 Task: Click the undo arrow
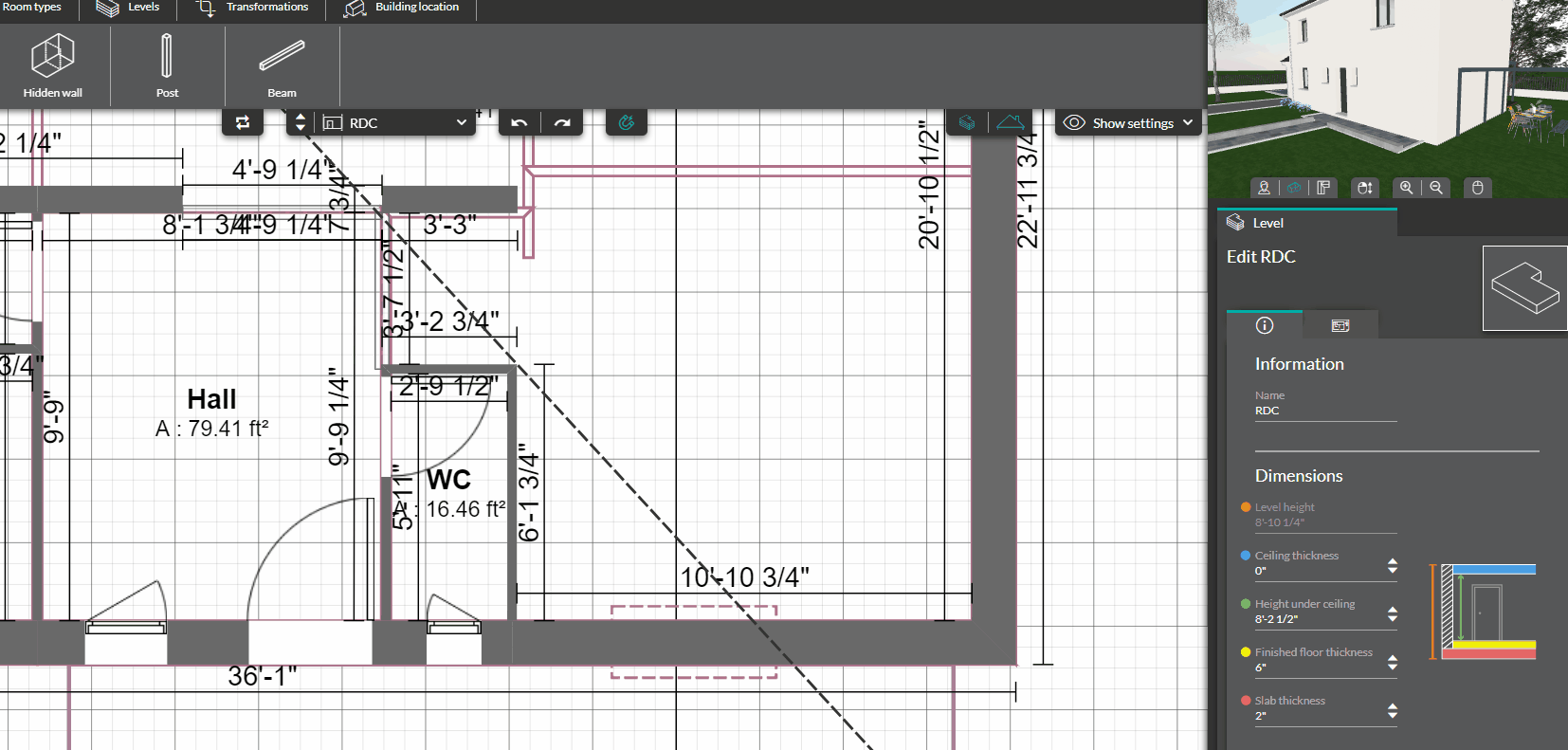pos(520,122)
